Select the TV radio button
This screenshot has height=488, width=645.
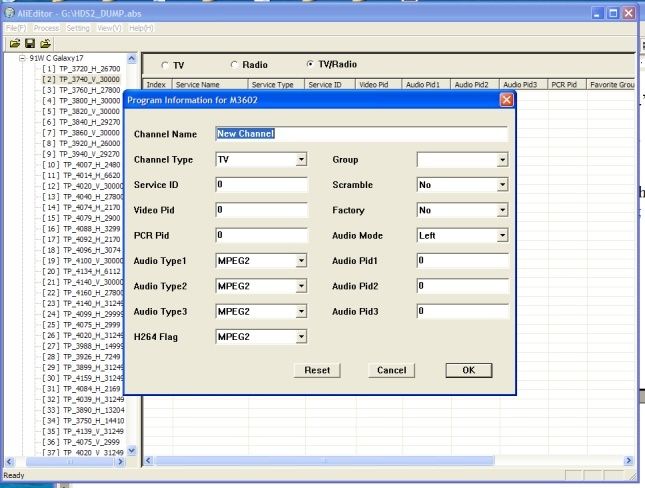[165, 65]
